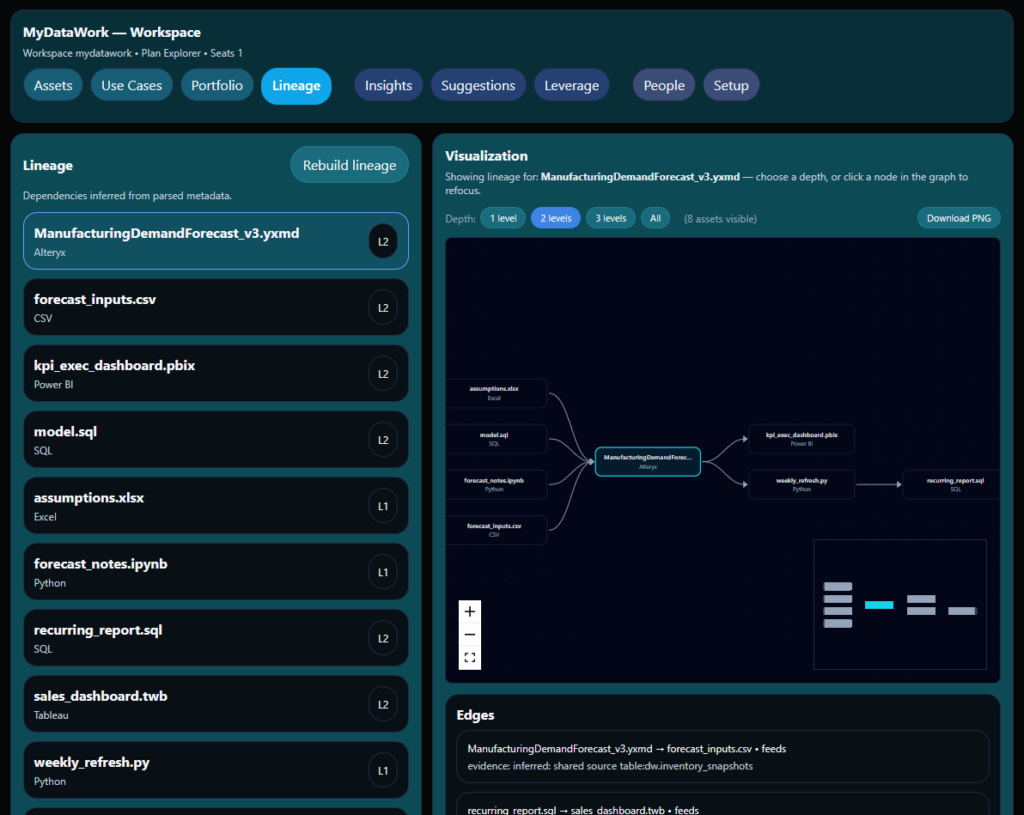Click the central ManufacturingDemandForec... graph node
The height and width of the screenshot is (815, 1024).
coord(648,462)
